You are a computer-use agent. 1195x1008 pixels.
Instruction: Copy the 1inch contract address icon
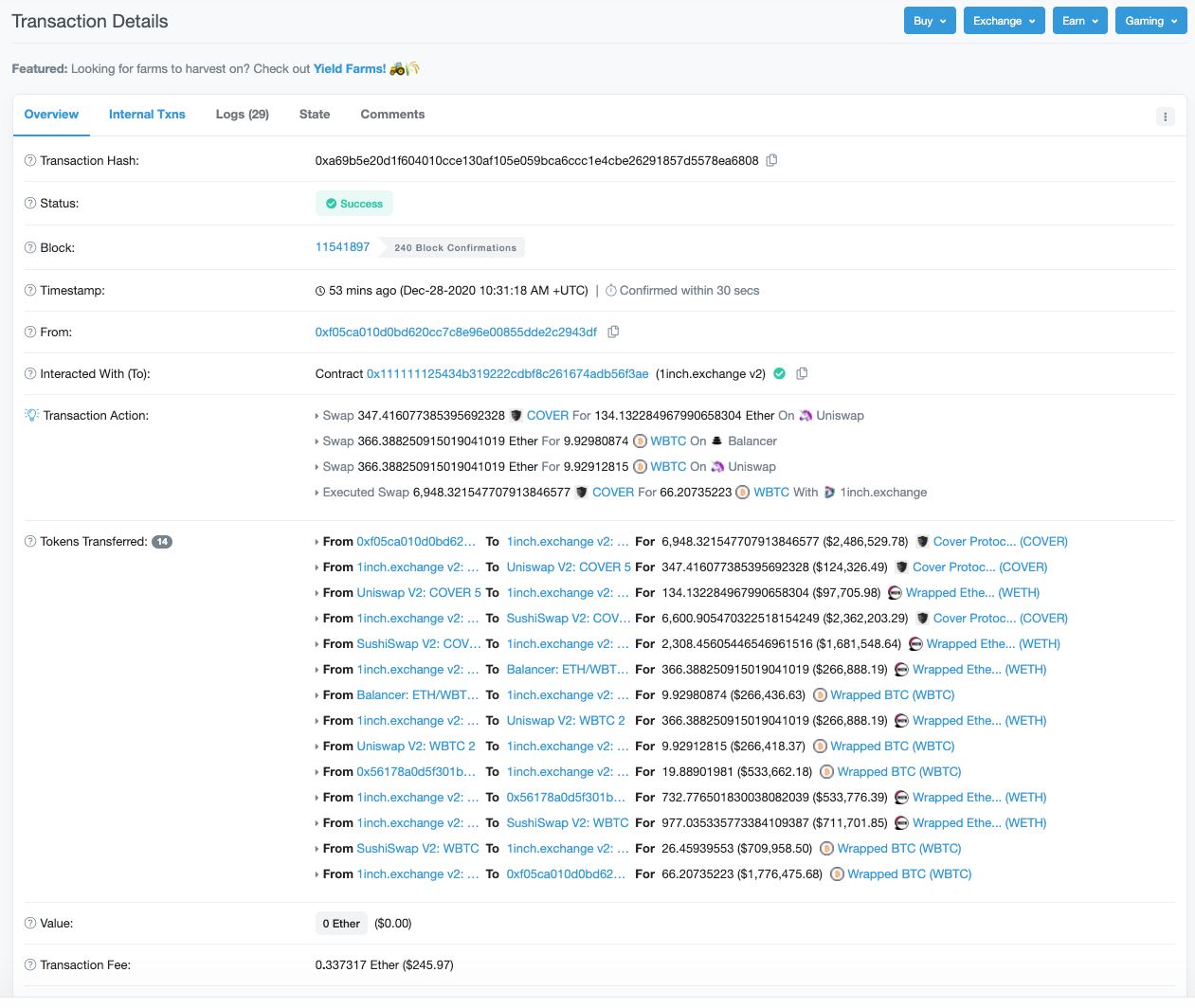(802, 373)
